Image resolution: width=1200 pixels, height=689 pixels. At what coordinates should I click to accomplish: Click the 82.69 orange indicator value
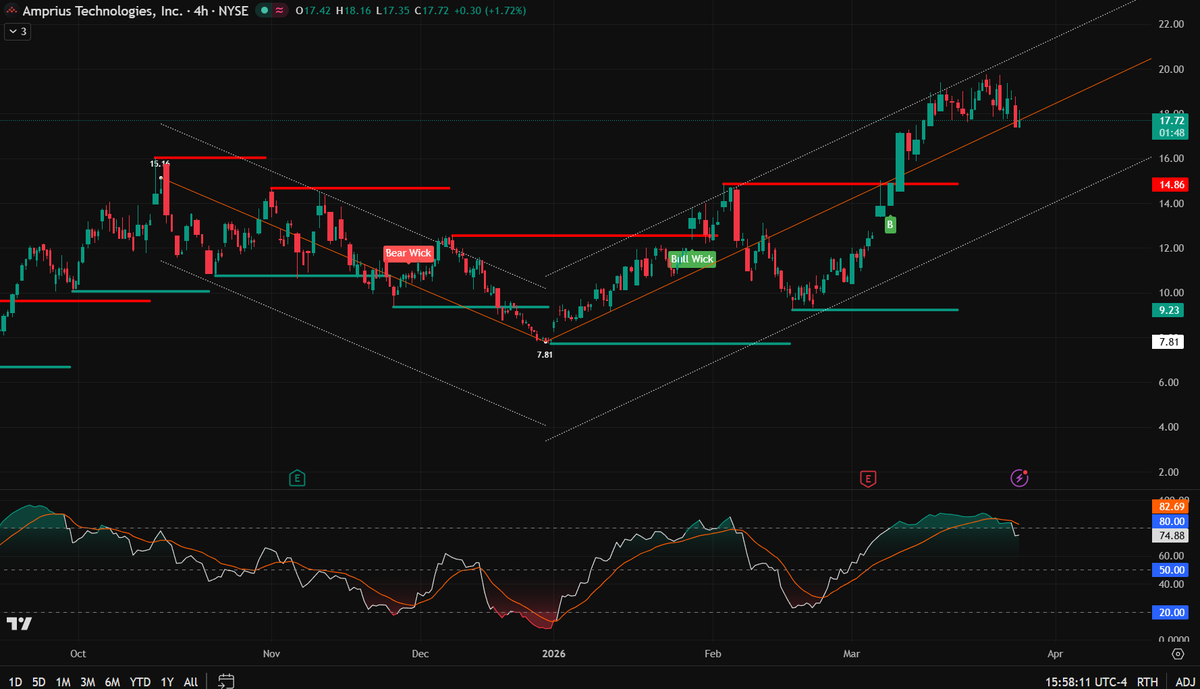coord(1172,507)
